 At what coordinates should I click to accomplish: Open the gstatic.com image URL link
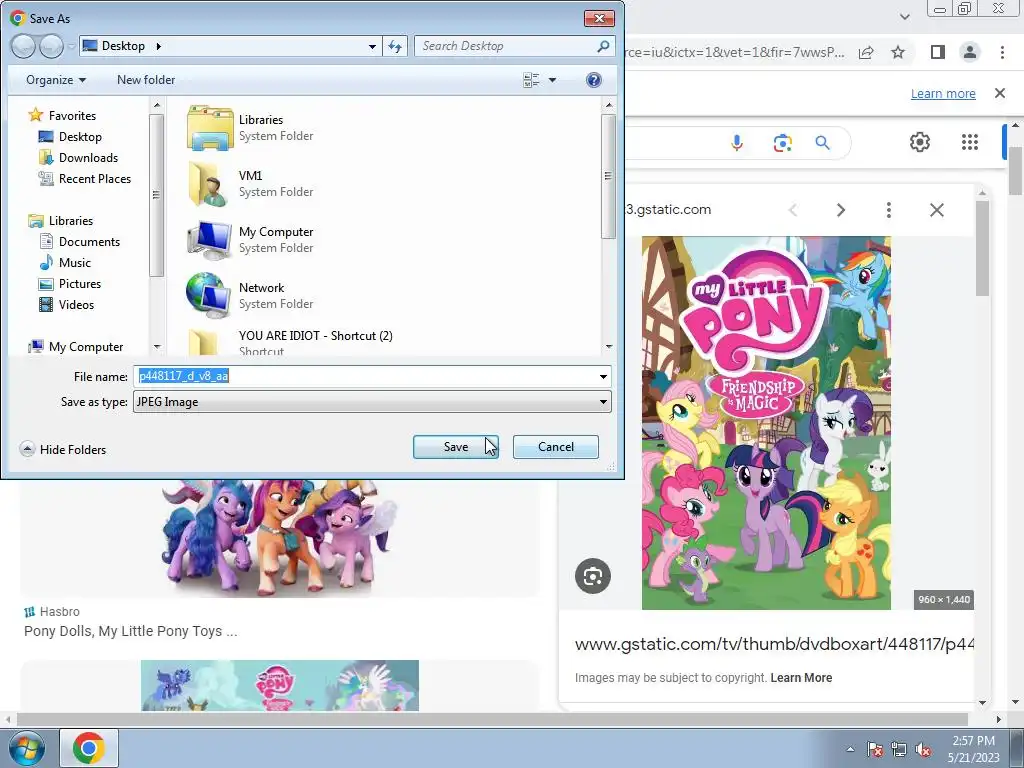[774, 645]
